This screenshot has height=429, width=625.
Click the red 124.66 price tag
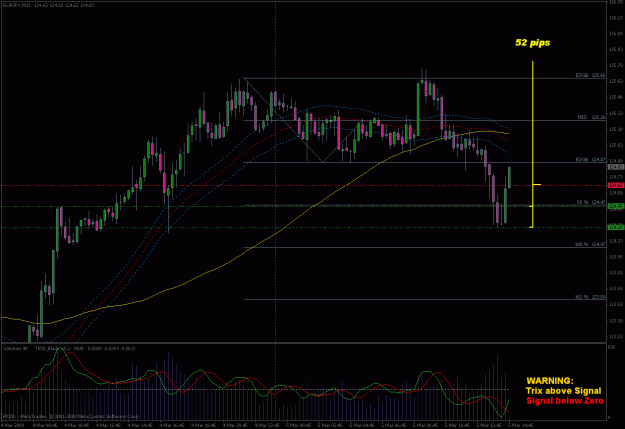[615, 185]
